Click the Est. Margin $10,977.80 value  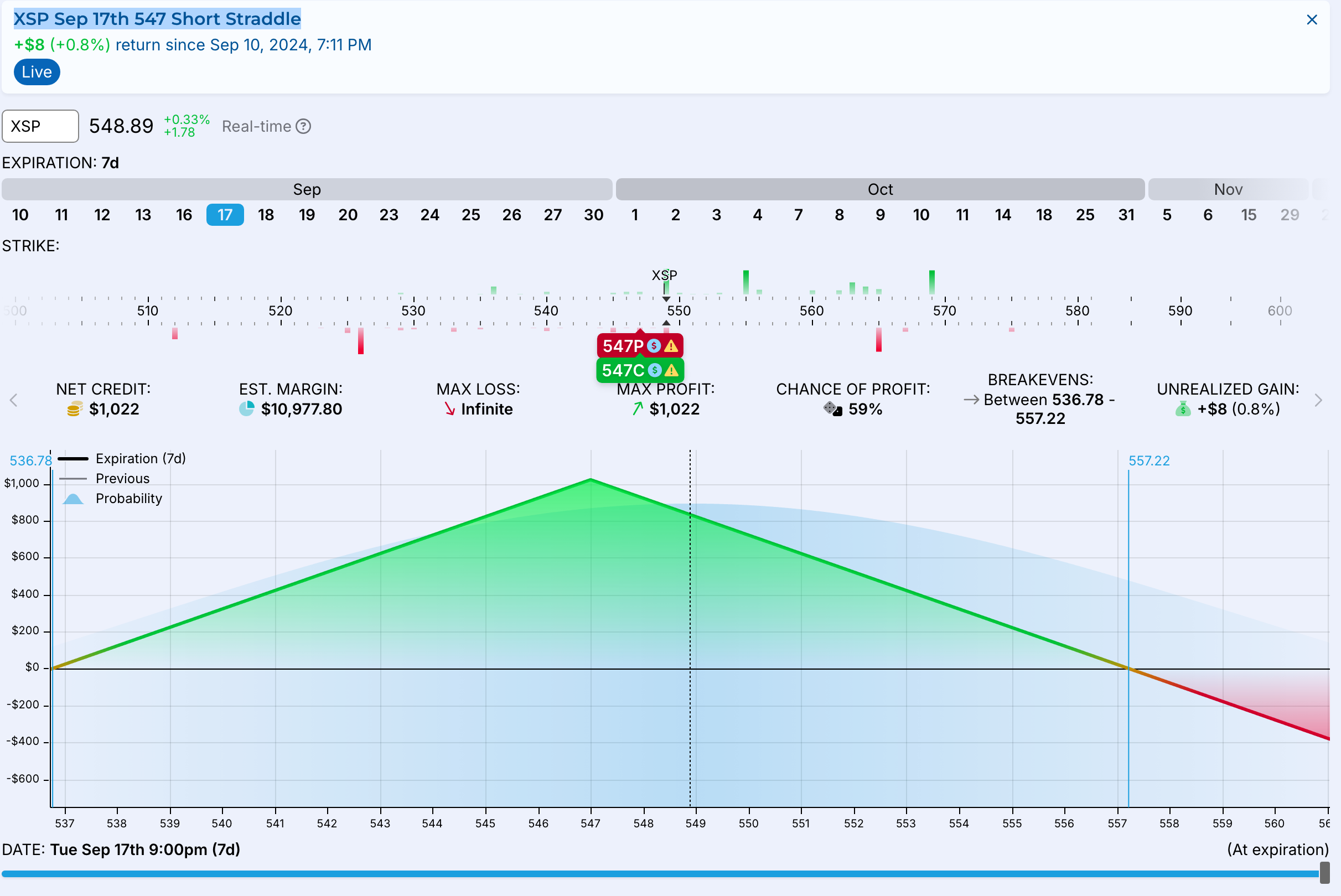click(302, 409)
